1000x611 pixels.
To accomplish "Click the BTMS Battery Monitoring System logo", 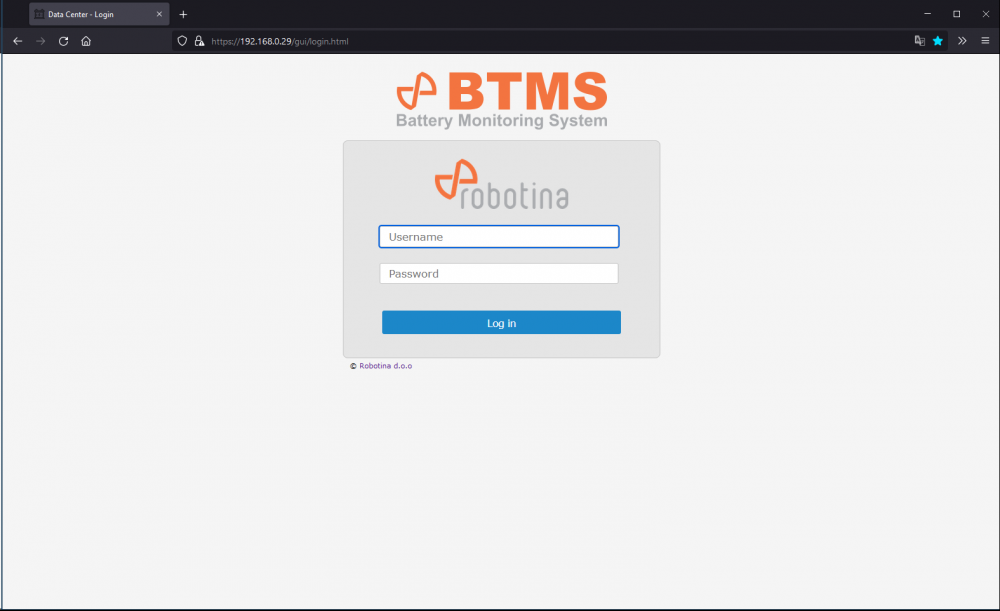I will (x=502, y=99).
